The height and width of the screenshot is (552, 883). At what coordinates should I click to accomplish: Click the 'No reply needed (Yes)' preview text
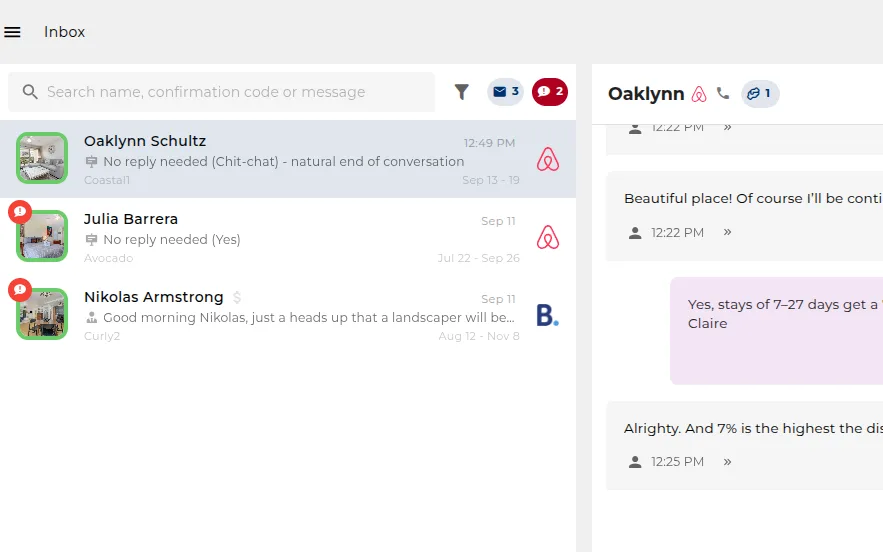pos(172,239)
